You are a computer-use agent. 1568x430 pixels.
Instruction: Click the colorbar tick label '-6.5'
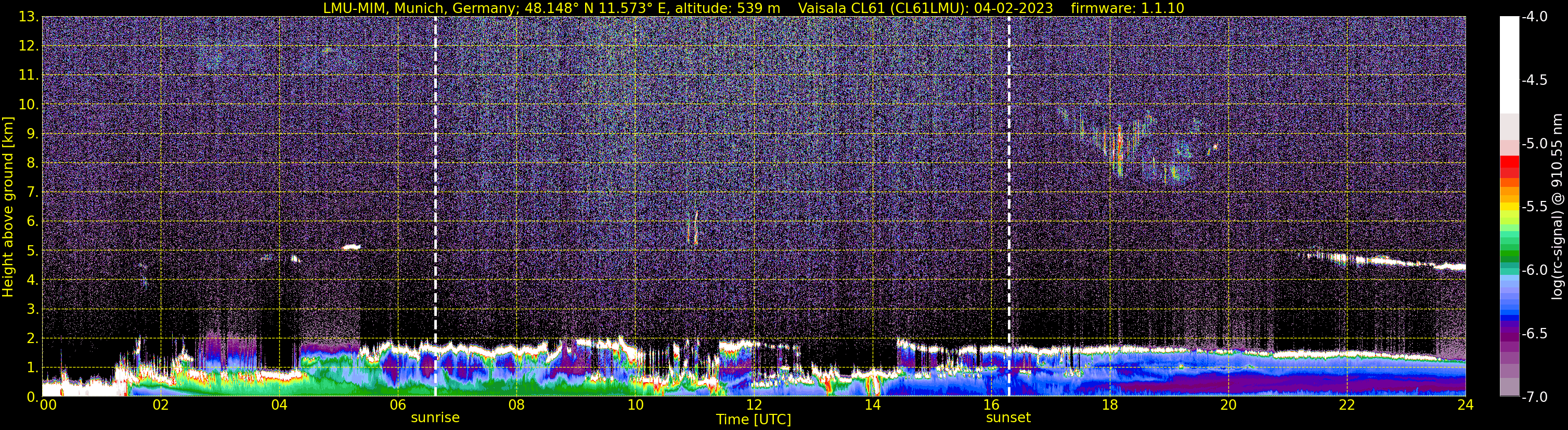pos(1535,333)
